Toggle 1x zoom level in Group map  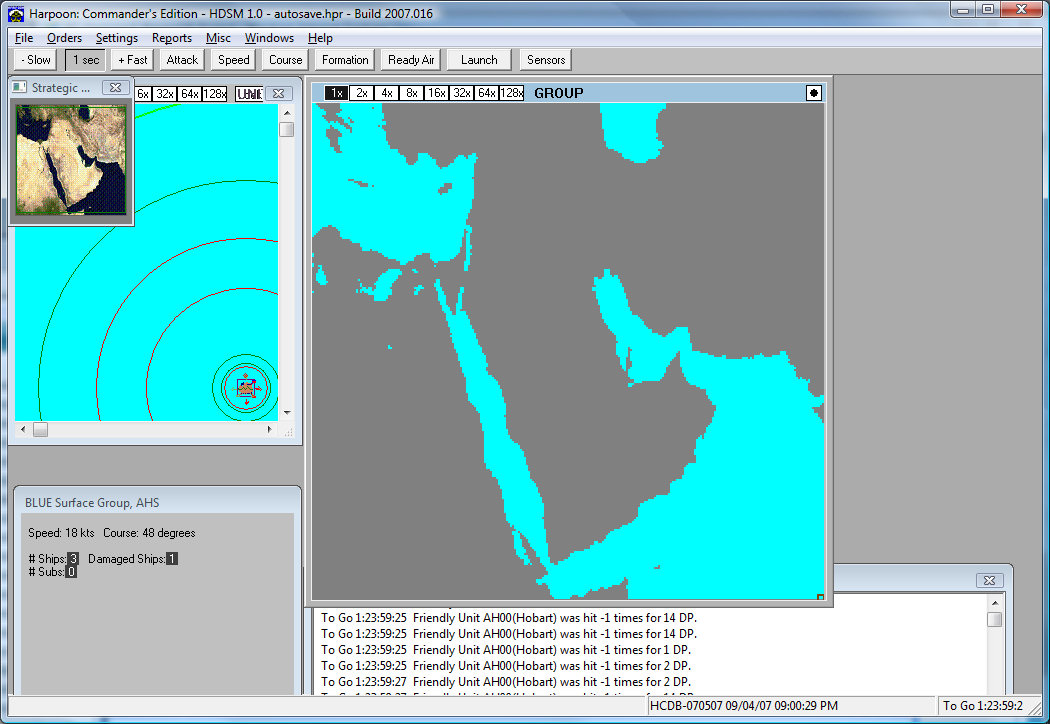click(336, 93)
